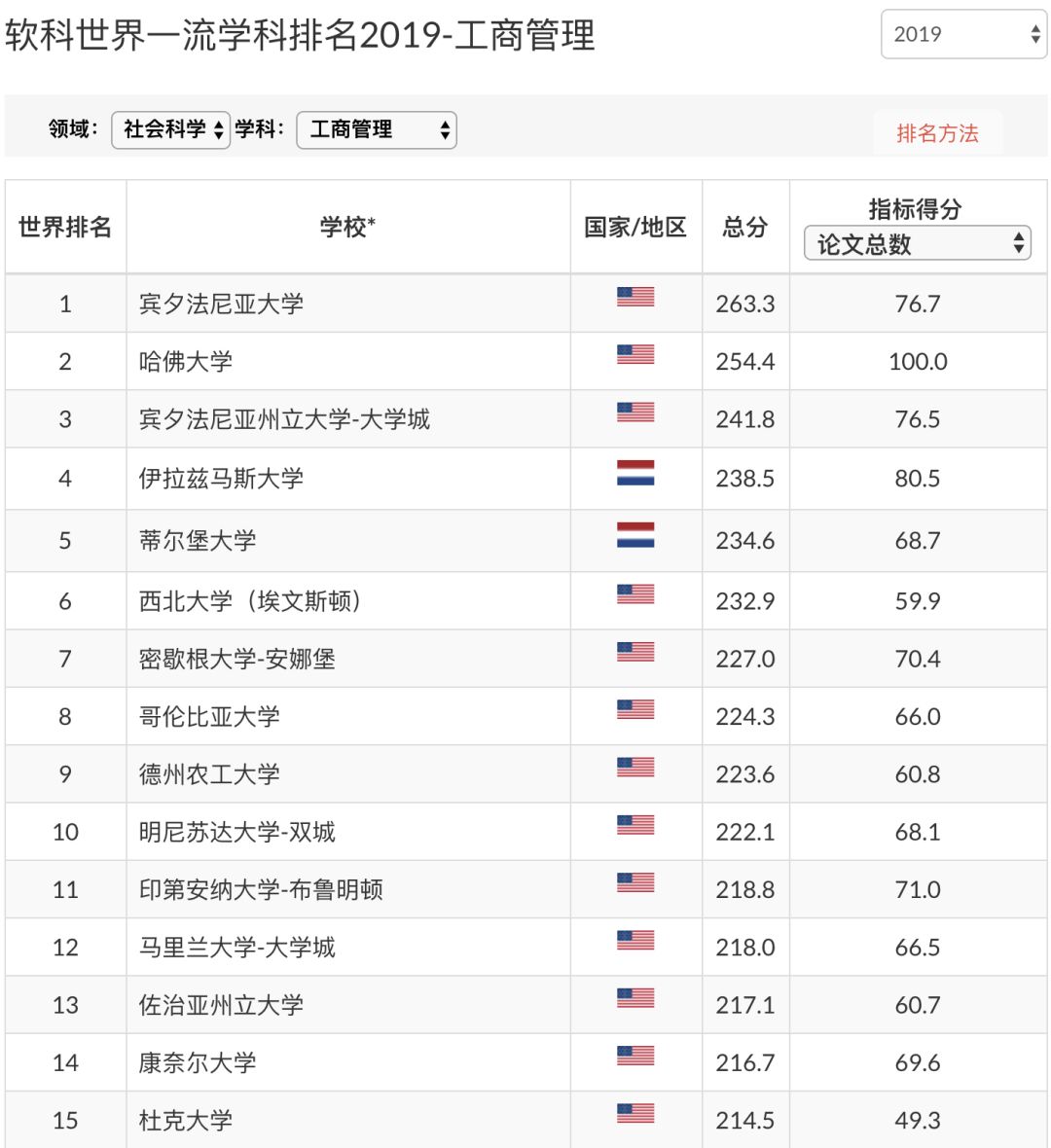Click the flag beside 杜克大学

click(x=634, y=1113)
